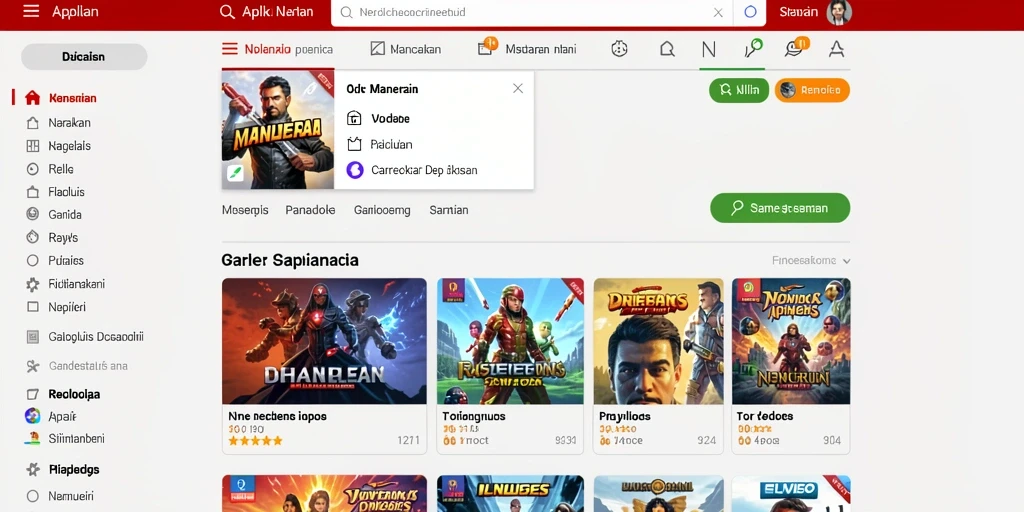1024x512 pixels.
Task: Open the Manueraa game thumbnail
Action: (278, 129)
